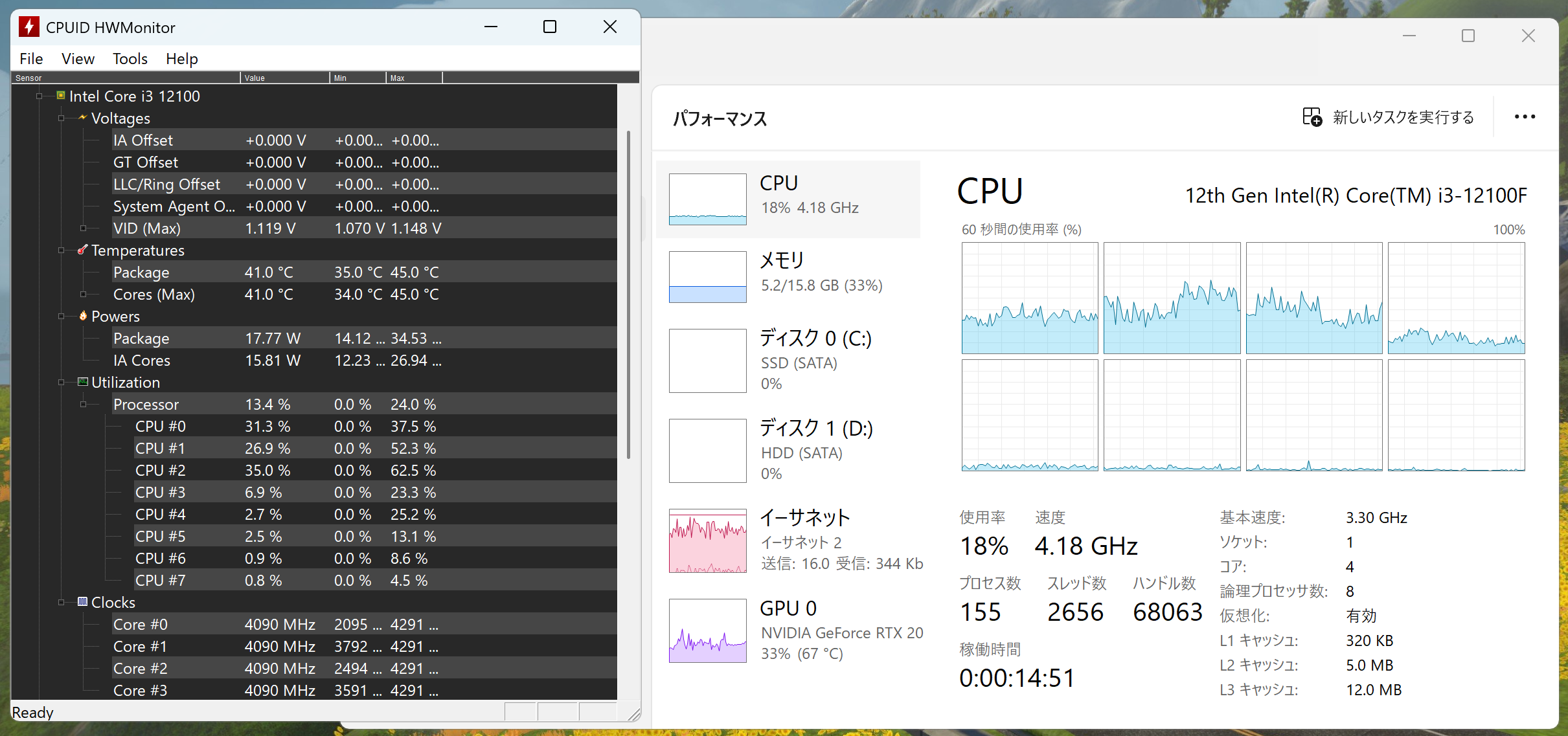
Task: Click the Utilization monitor icon
Action: pos(83,382)
